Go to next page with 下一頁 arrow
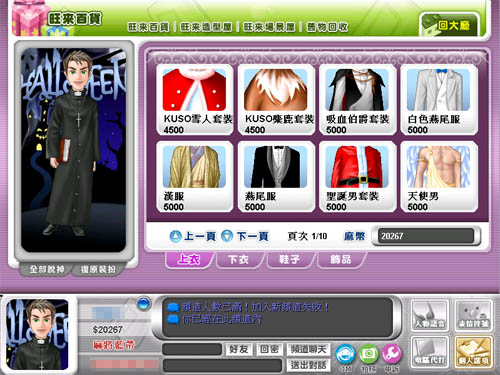 coord(245,236)
